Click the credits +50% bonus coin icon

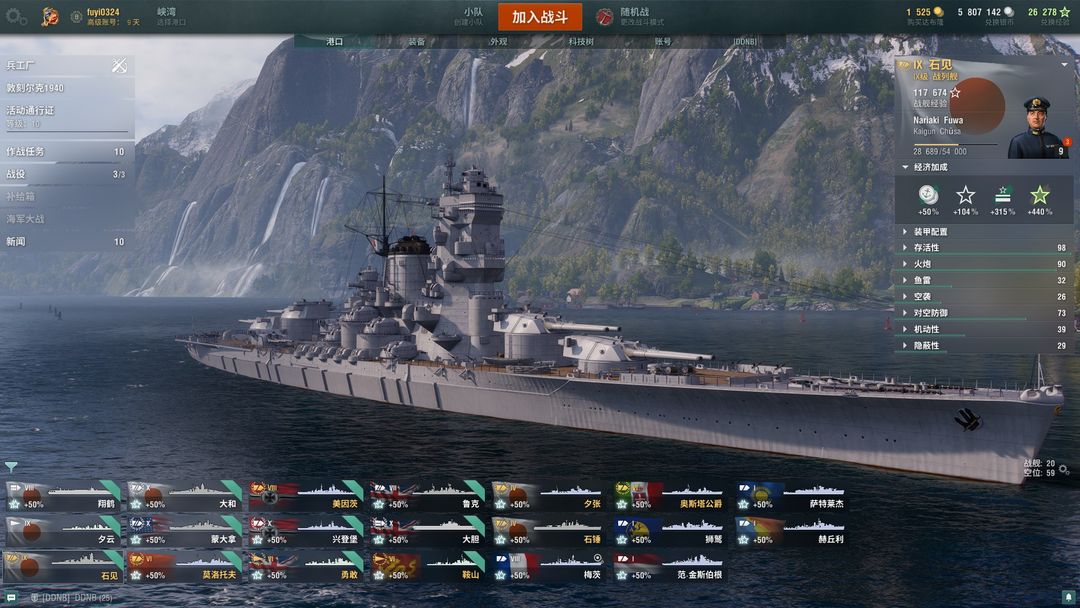coord(928,195)
